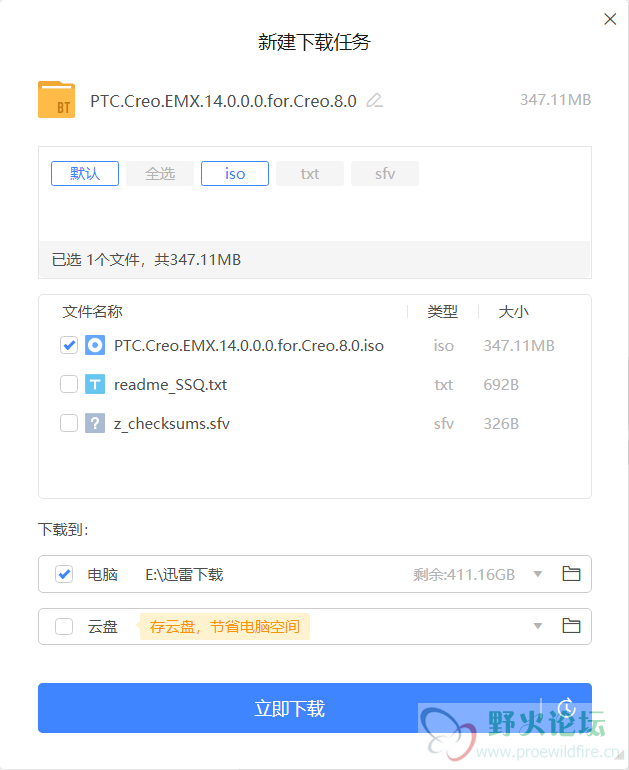Click the 立即下载 button

(x=289, y=708)
